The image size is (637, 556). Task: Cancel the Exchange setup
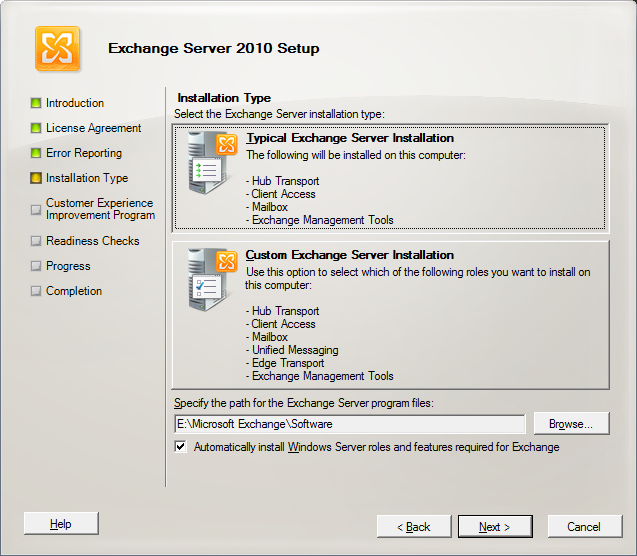[x=584, y=527]
